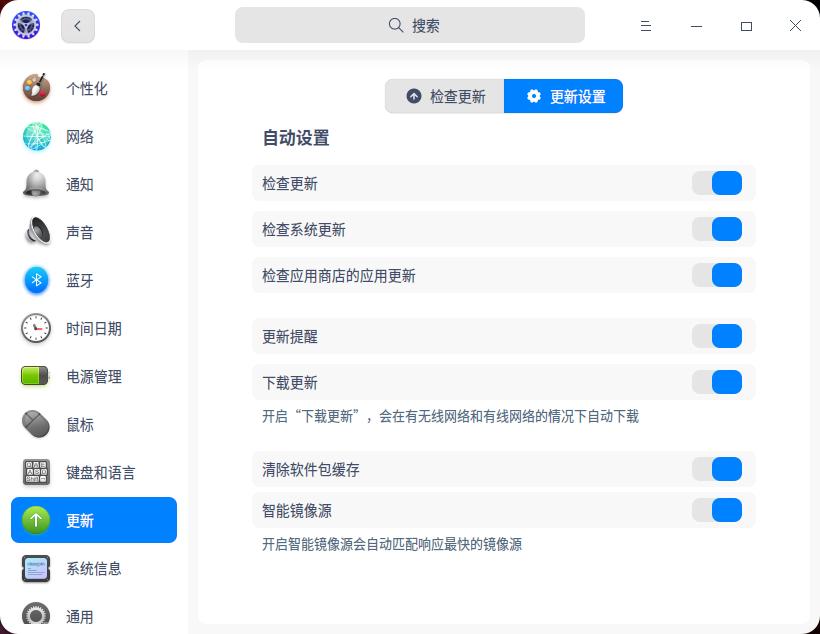Switch to the 检查更新 tab

point(445,96)
